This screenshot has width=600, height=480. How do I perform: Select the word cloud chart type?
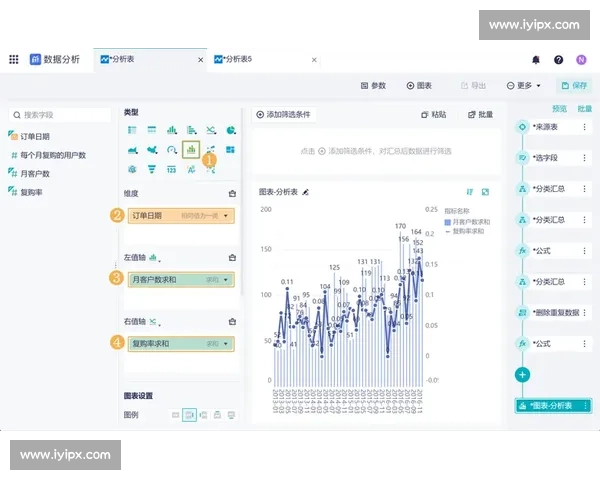pos(191,169)
